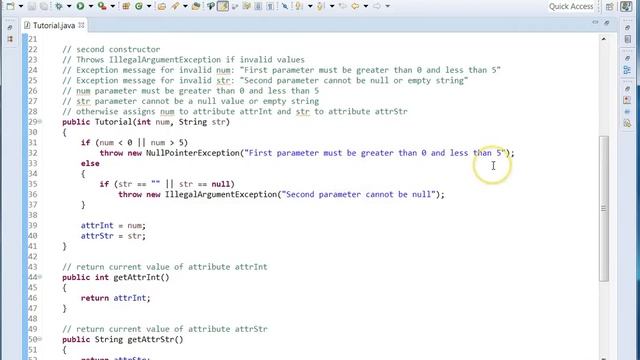Click the Search flashlight icon
640x360 pixels.
point(175,6)
